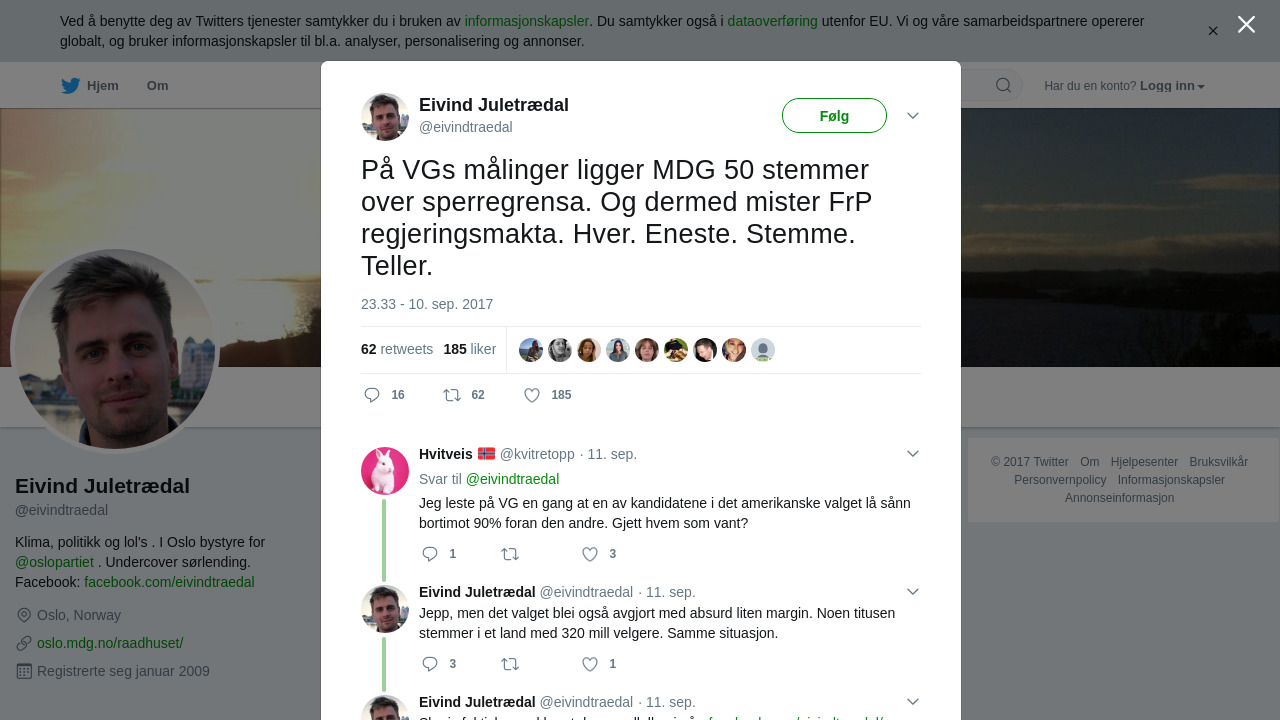Click the search magnifier icon
Screen dimensions: 1280x720
pos(1003,85)
